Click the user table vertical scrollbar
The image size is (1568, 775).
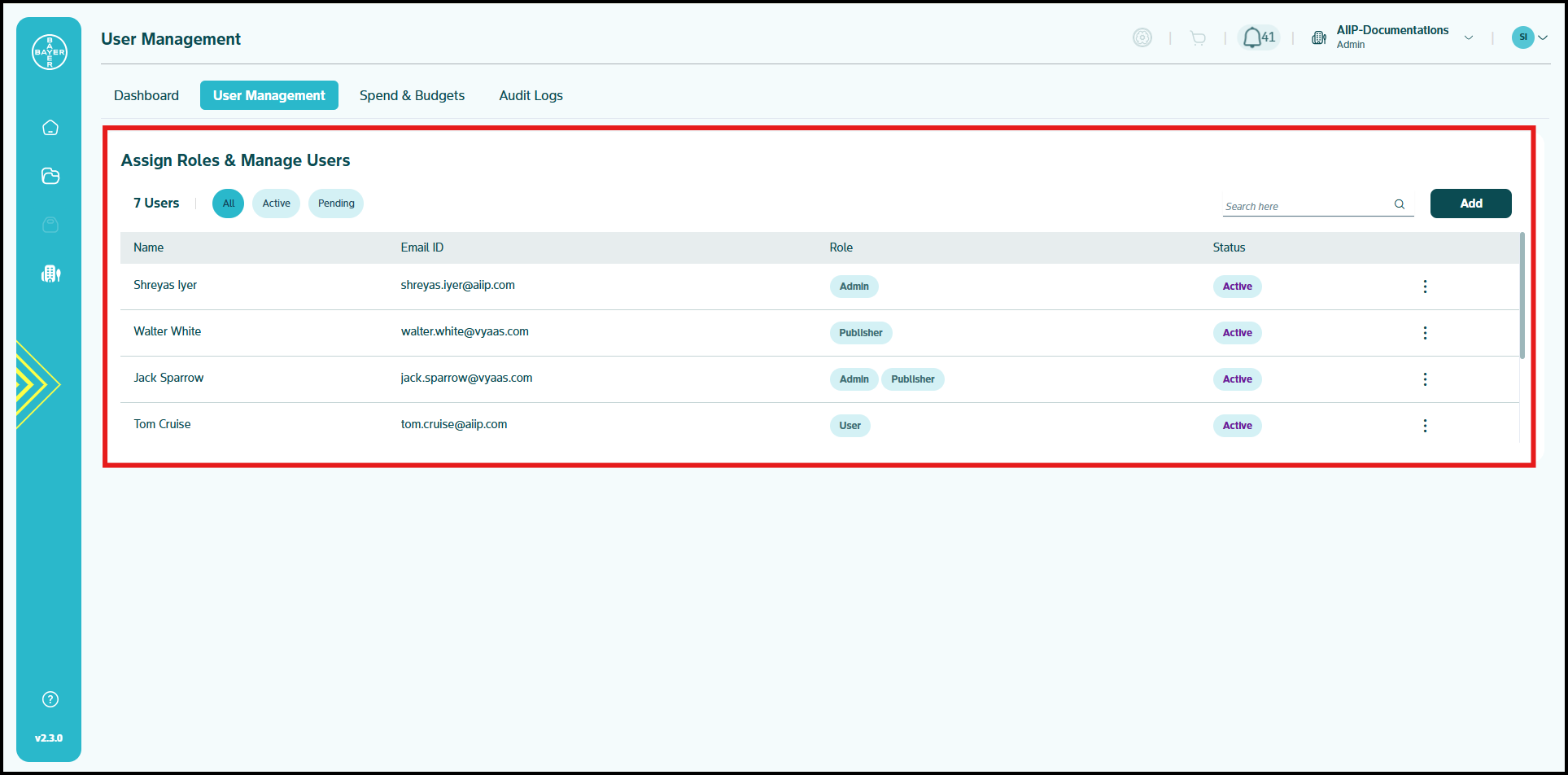tap(1522, 296)
